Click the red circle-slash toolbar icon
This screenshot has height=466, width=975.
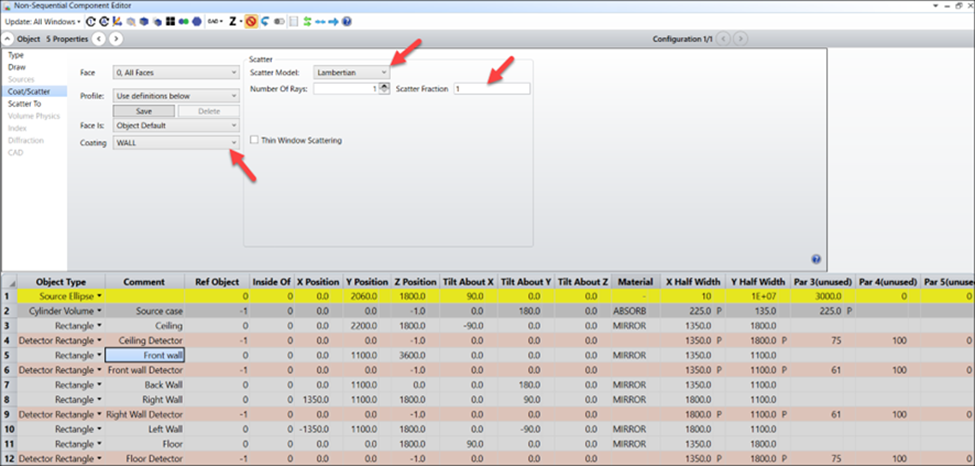(252, 20)
